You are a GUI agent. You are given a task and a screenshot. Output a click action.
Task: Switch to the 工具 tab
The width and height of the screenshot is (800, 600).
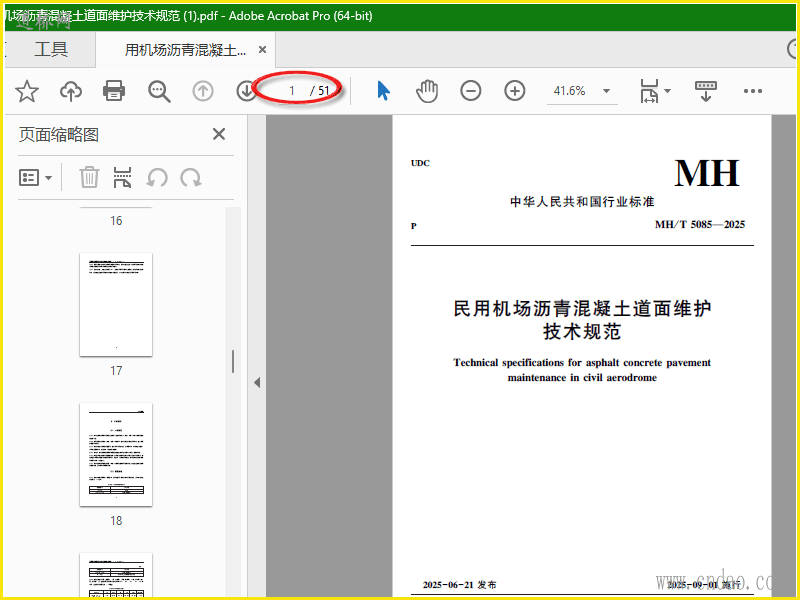tap(51, 49)
